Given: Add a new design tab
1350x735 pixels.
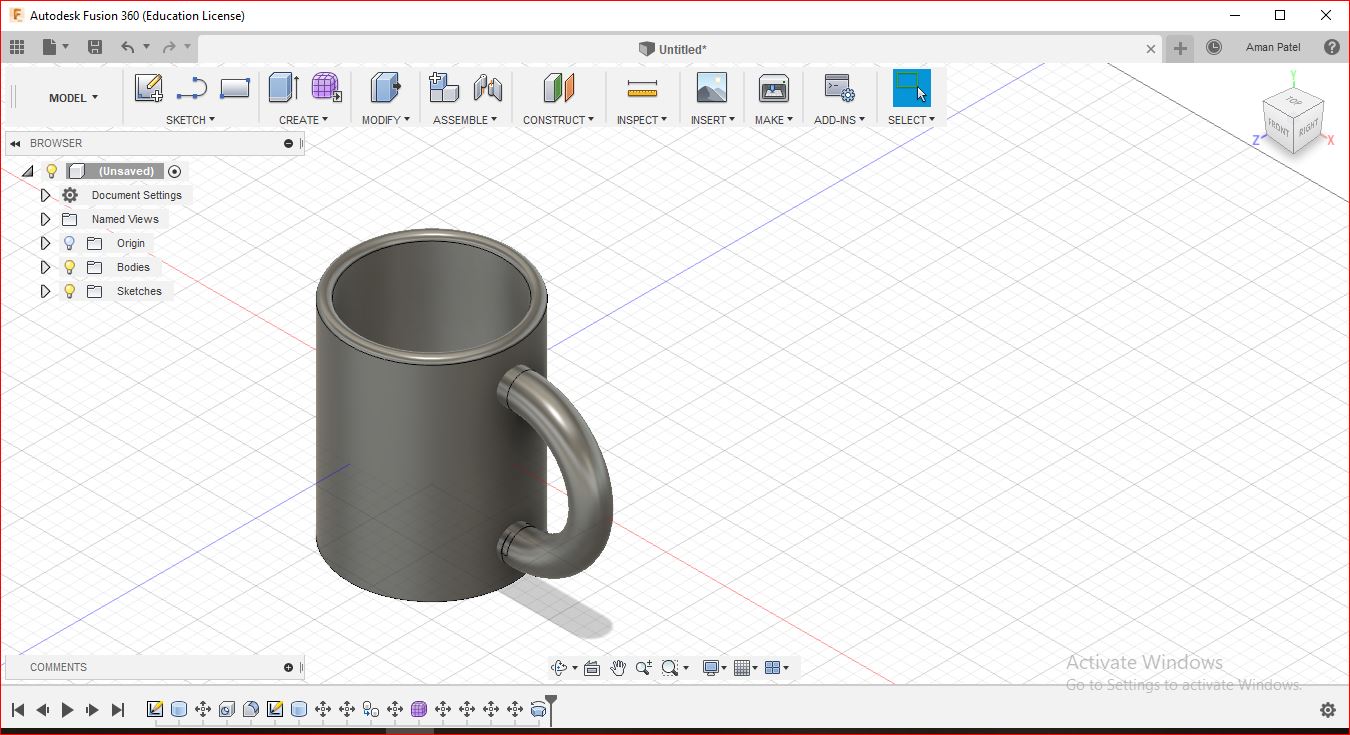Looking at the screenshot, I should 1181,48.
